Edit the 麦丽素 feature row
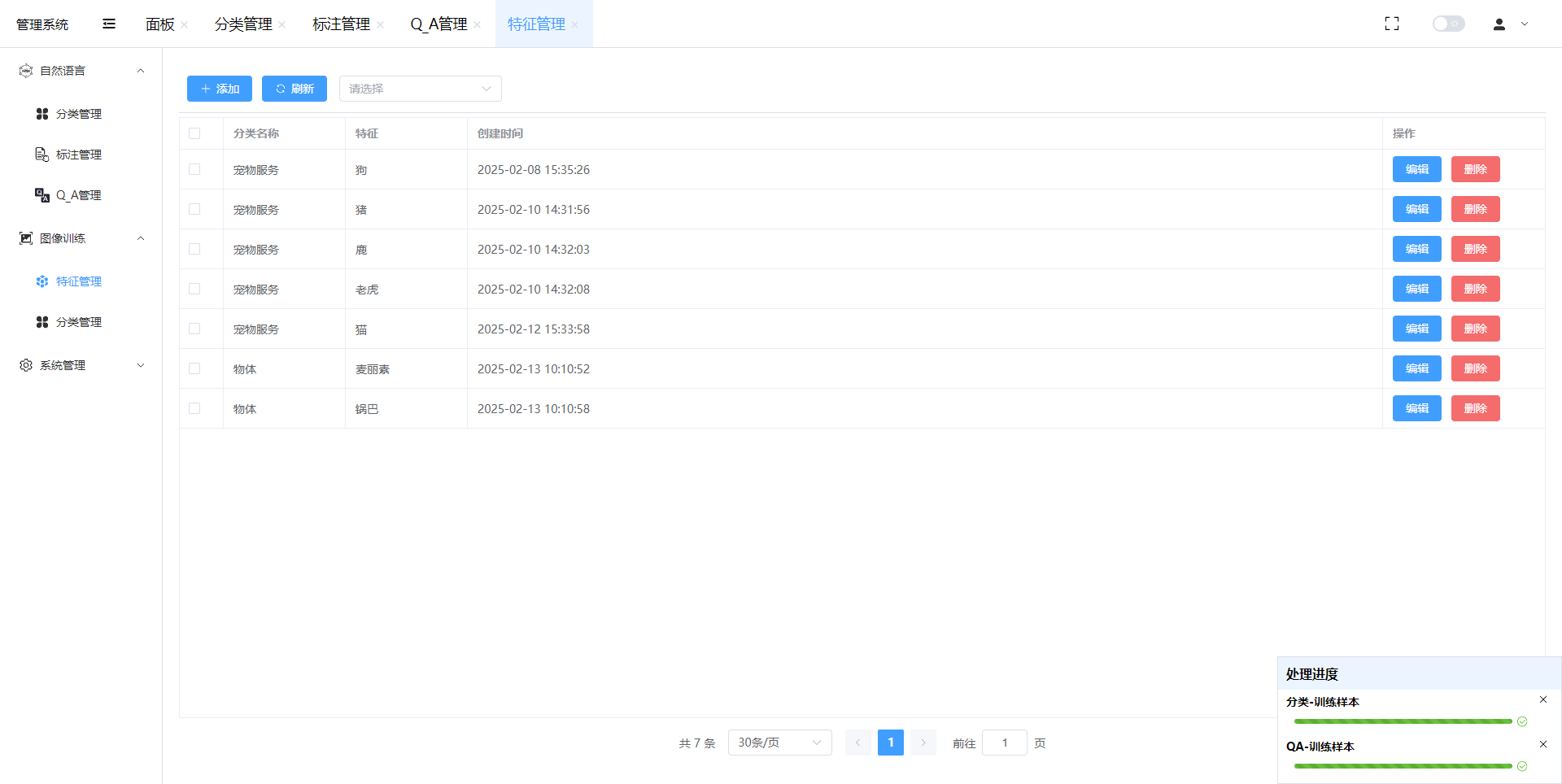The image size is (1562, 784). 1416,368
